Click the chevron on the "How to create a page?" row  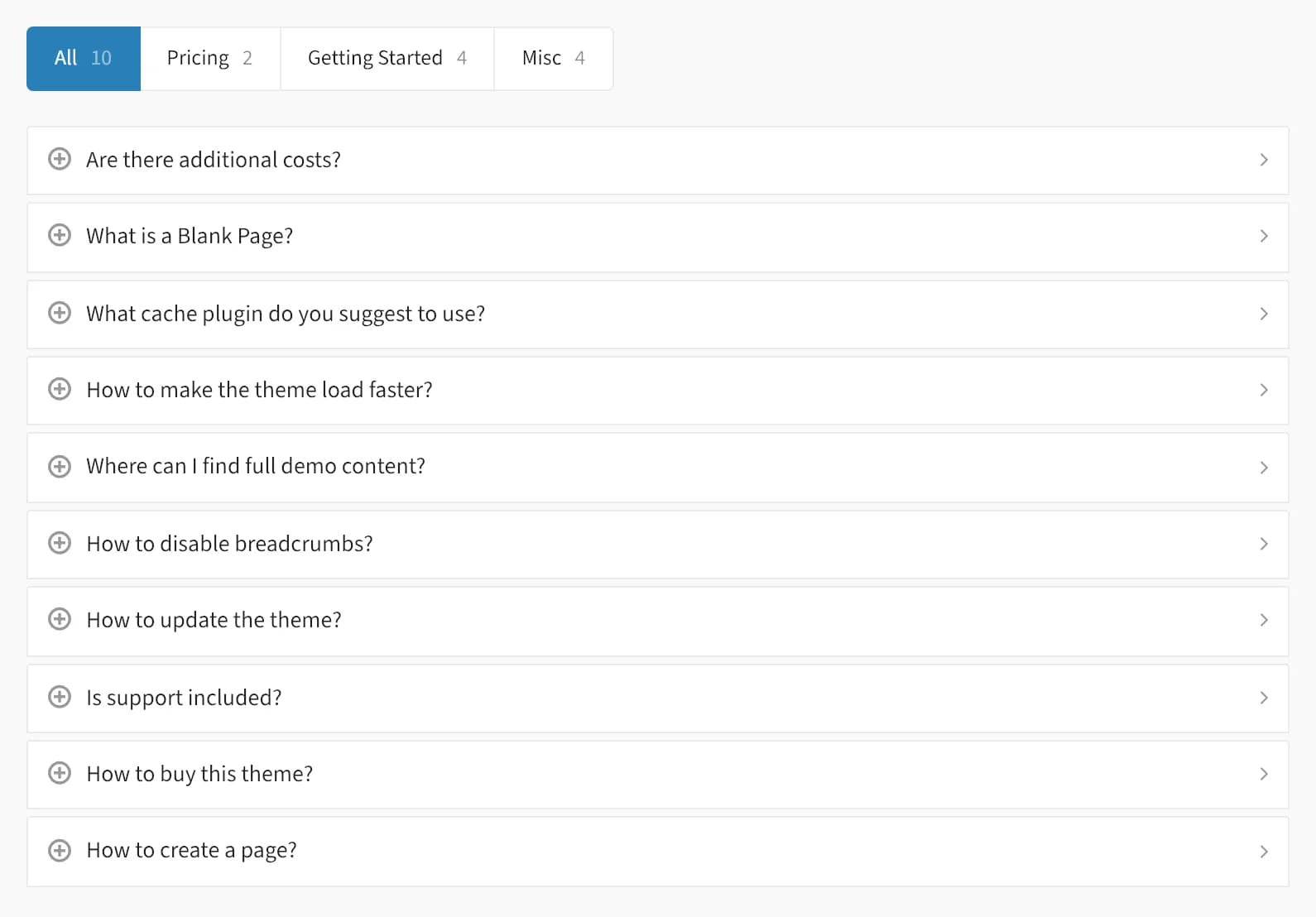[x=1264, y=852]
